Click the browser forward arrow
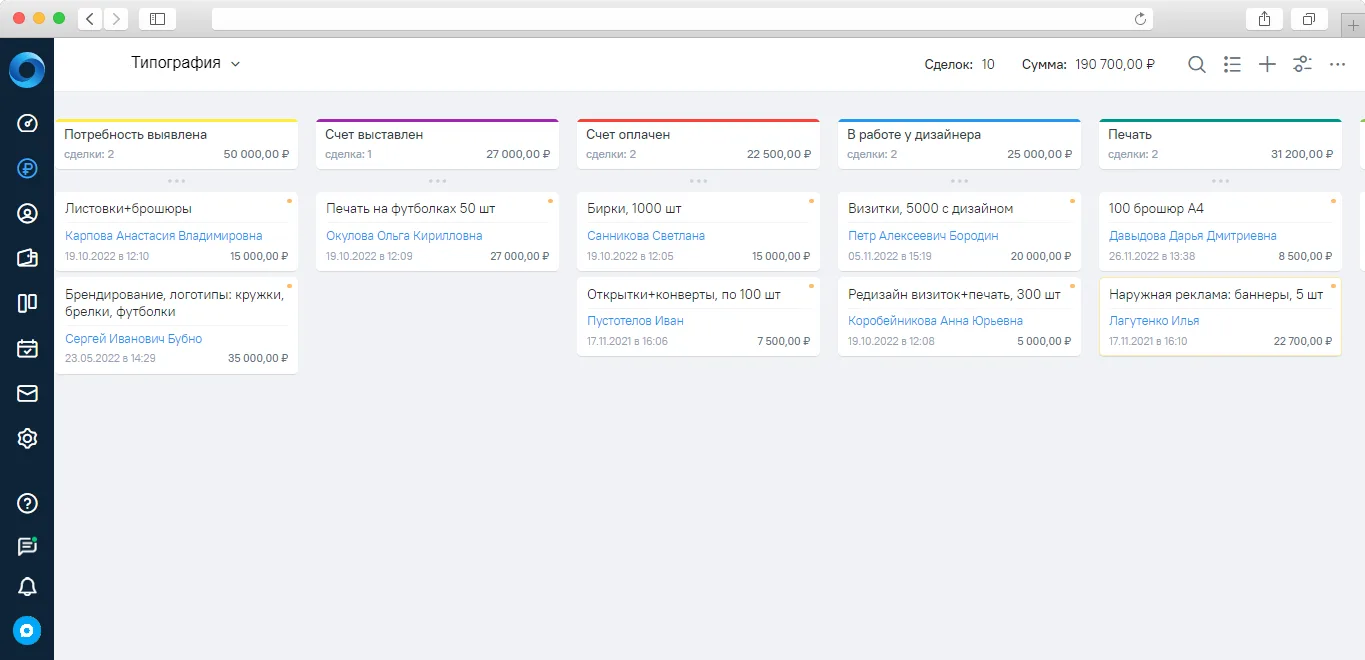Screen dimensions: 1365x660 [116, 18]
